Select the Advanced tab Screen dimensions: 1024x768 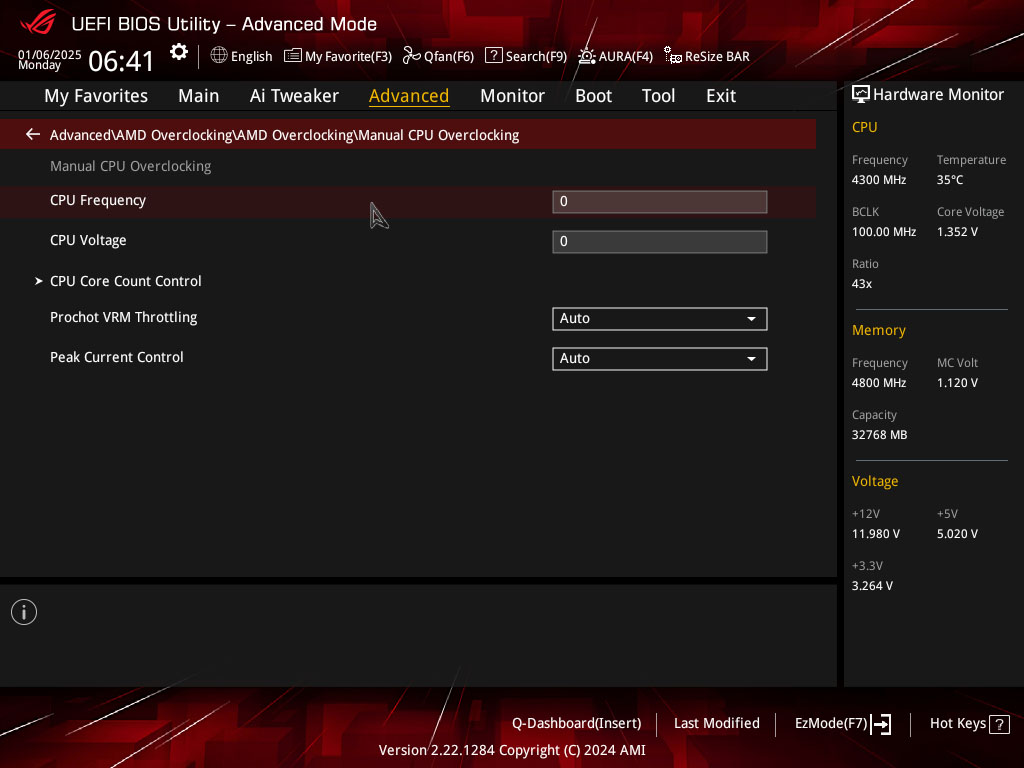[x=409, y=96]
